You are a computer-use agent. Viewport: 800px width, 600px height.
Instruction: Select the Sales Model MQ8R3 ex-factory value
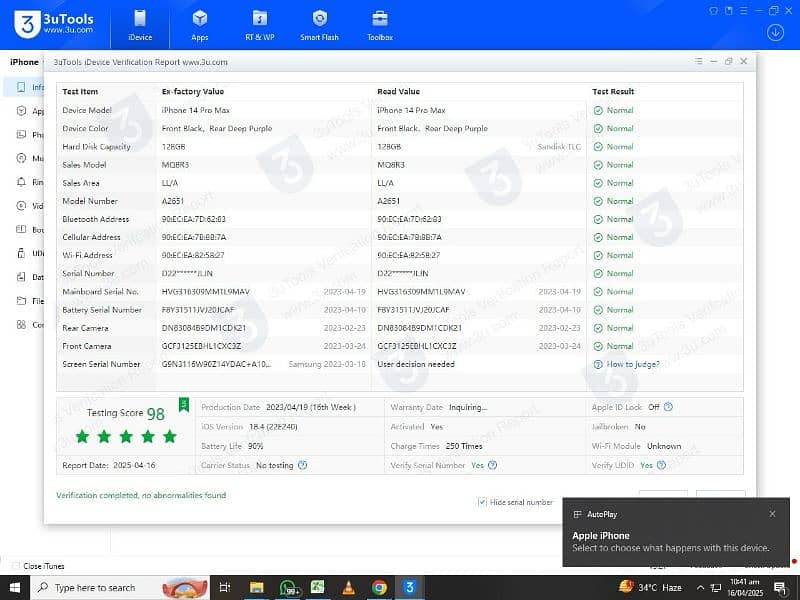coord(176,165)
